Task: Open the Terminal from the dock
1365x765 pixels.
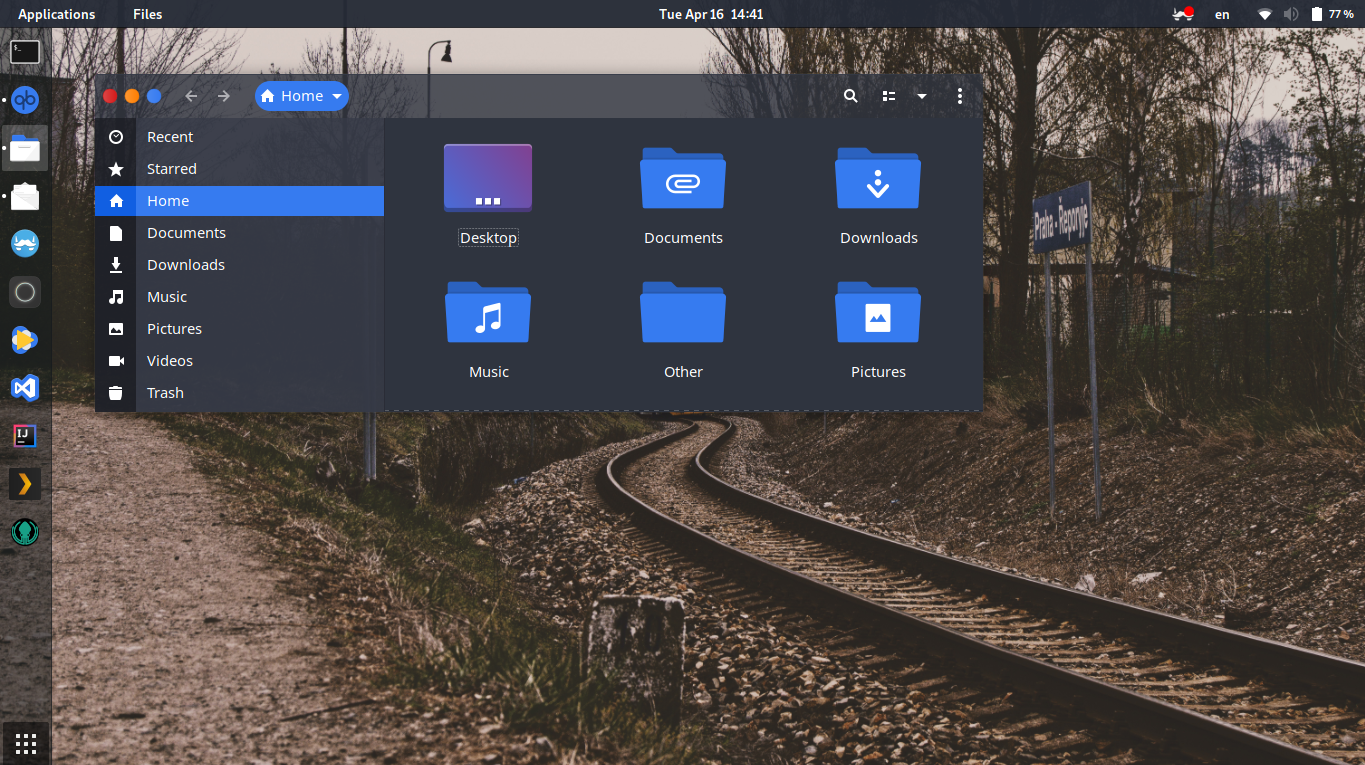Action: tap(24, 51)
